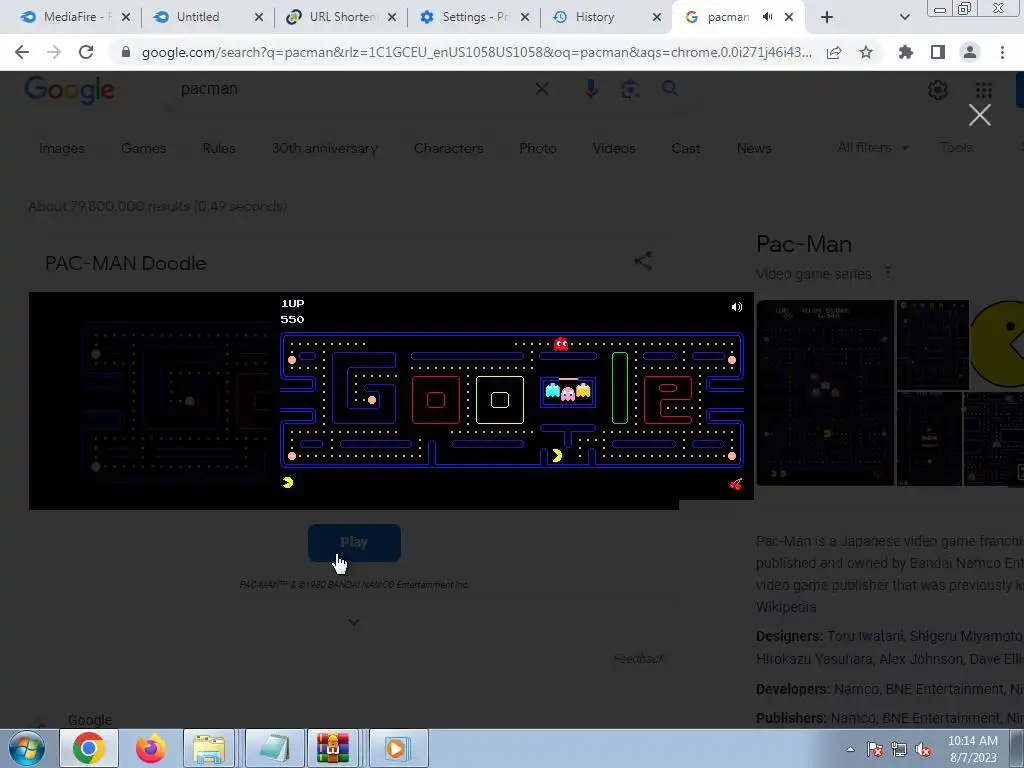The height and width of the screenshot is (768, 1024).
Task: Clear the search query with X
Action: pos(542,89)
